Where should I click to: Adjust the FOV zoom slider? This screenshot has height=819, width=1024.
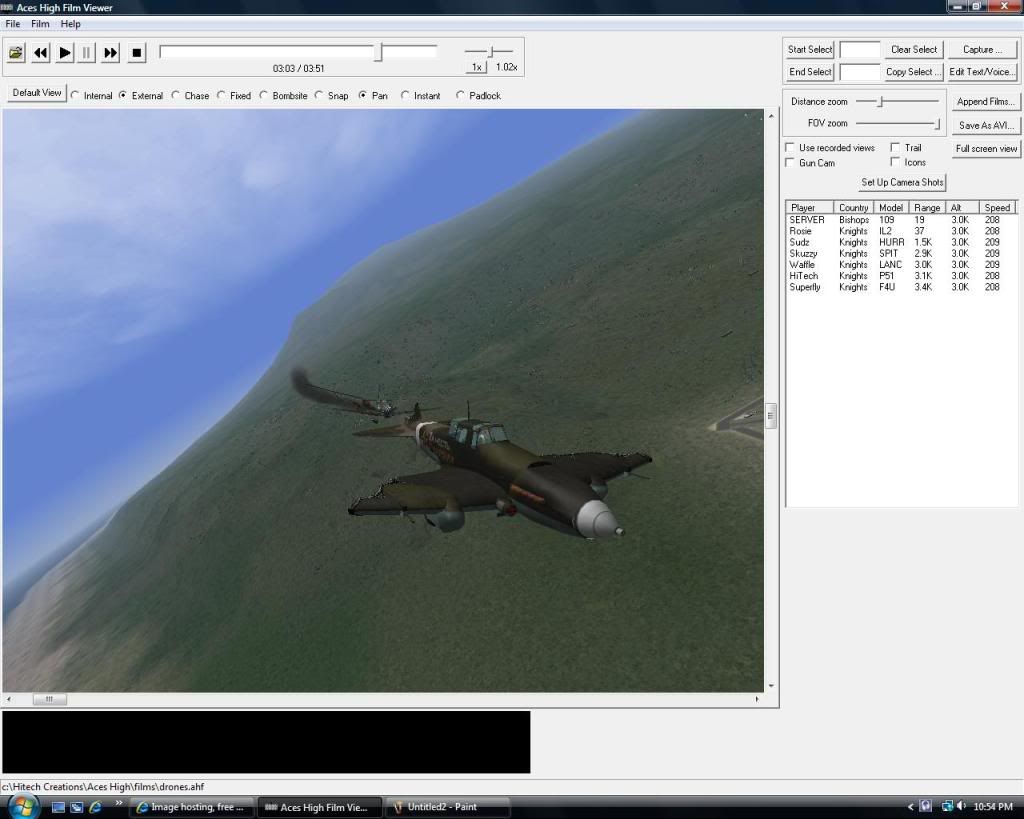pyautogui.click(x=938, y=123)
